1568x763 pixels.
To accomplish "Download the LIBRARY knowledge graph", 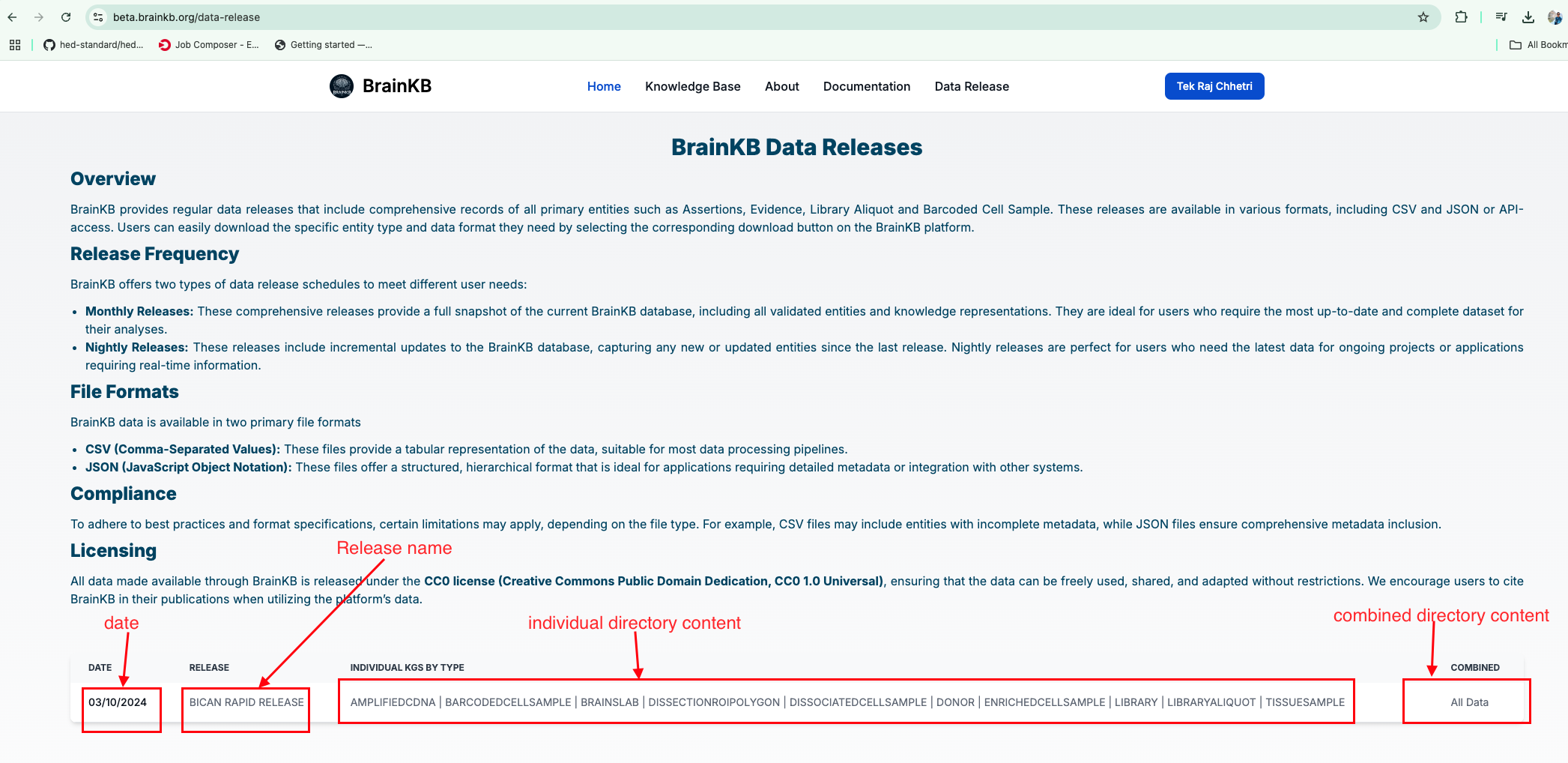I will pyautogui.click(x=1136, y=702).
